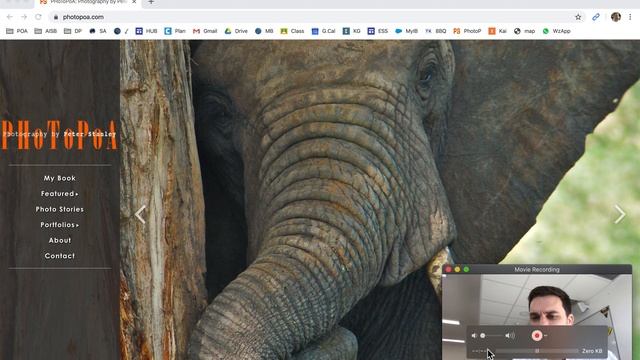This screenshot has width=640, height=360.
Task: Open the Chrome profile avatar
Action: point(616,17)
